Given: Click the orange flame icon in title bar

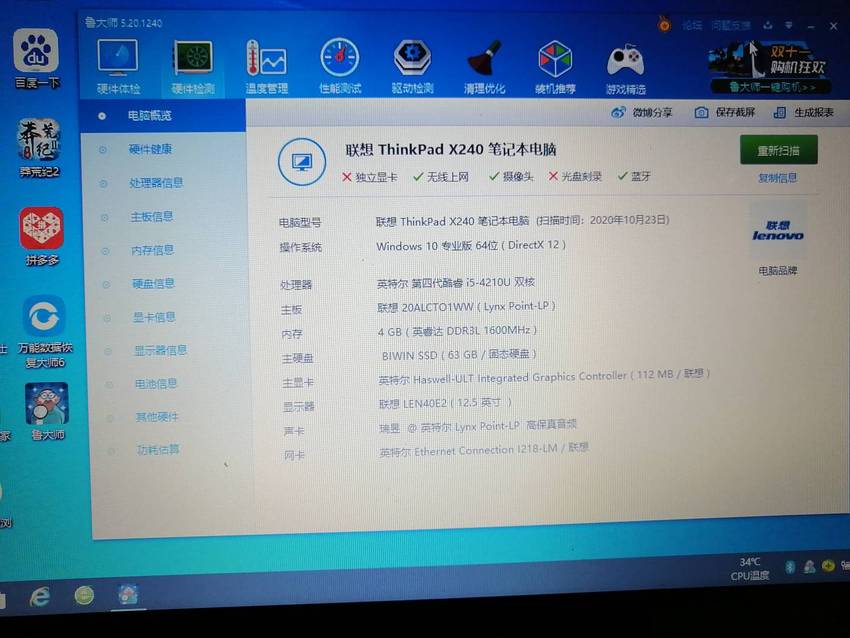Looking at the screenshot, I should [x=664, y=24].
